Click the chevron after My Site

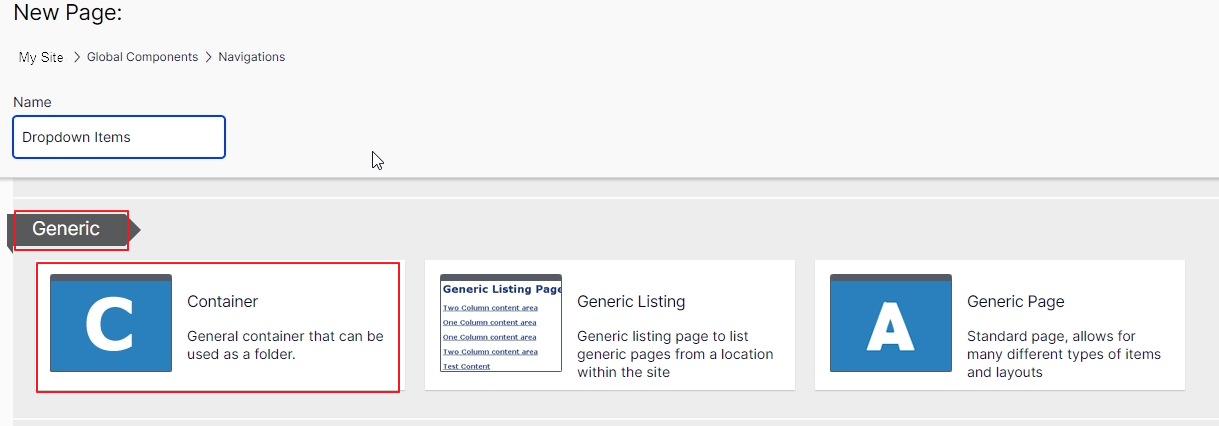point(76,57)
